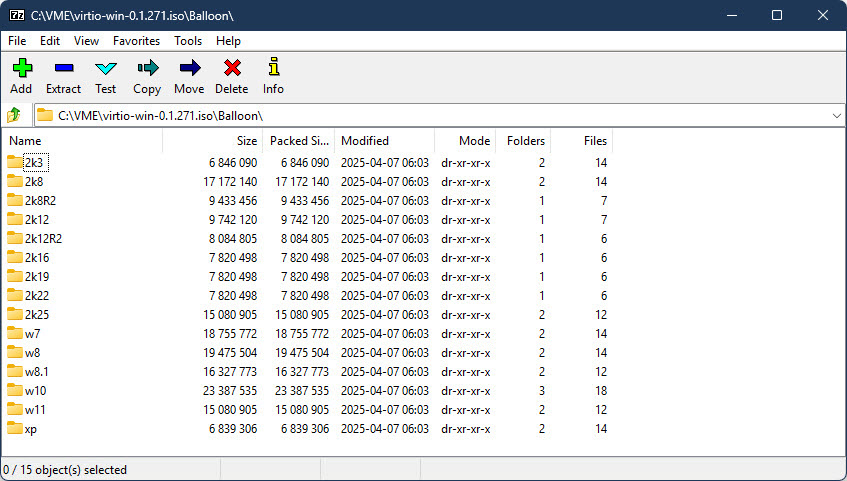
Task: Click the red Delete icon
Action: [232, 69]
